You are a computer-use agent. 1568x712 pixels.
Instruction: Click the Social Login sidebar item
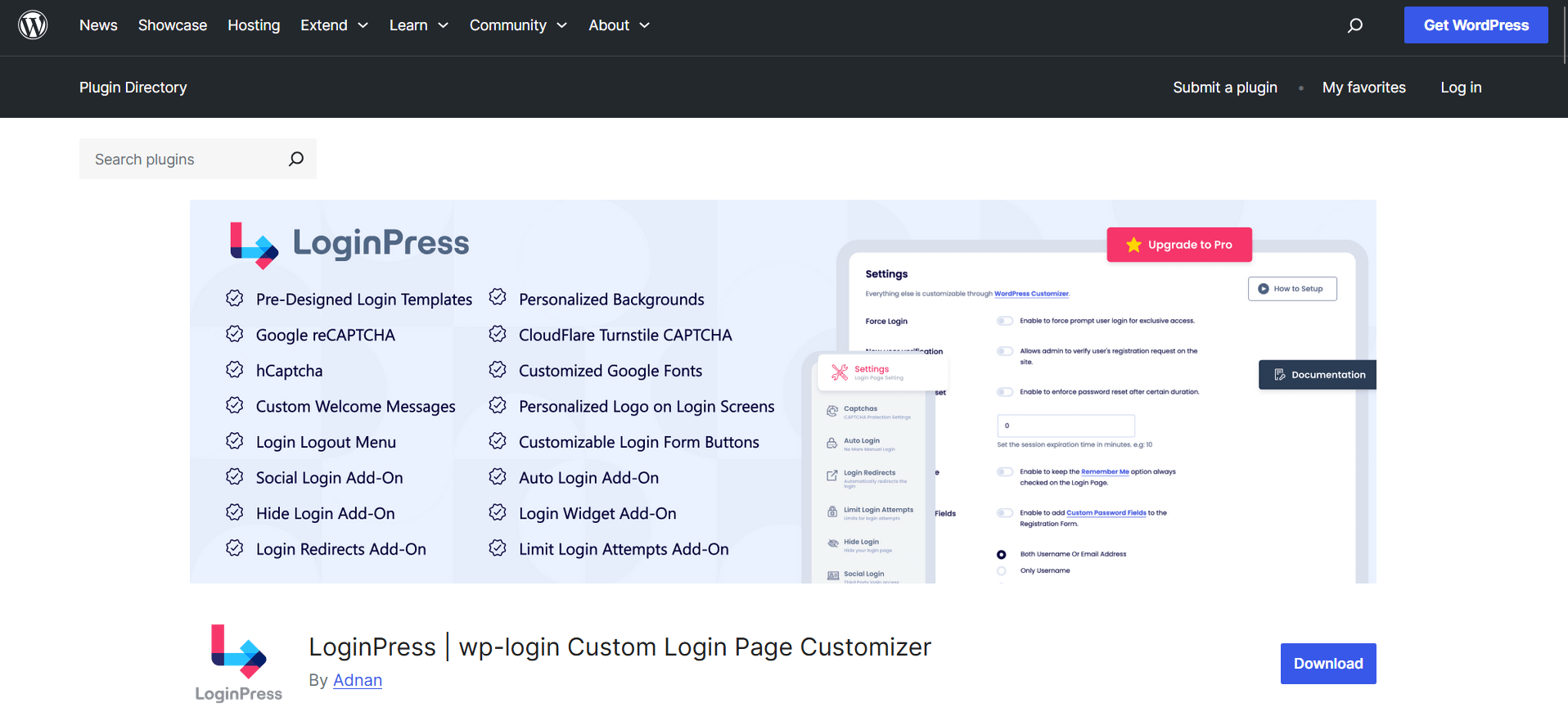[x=863, y=576]
